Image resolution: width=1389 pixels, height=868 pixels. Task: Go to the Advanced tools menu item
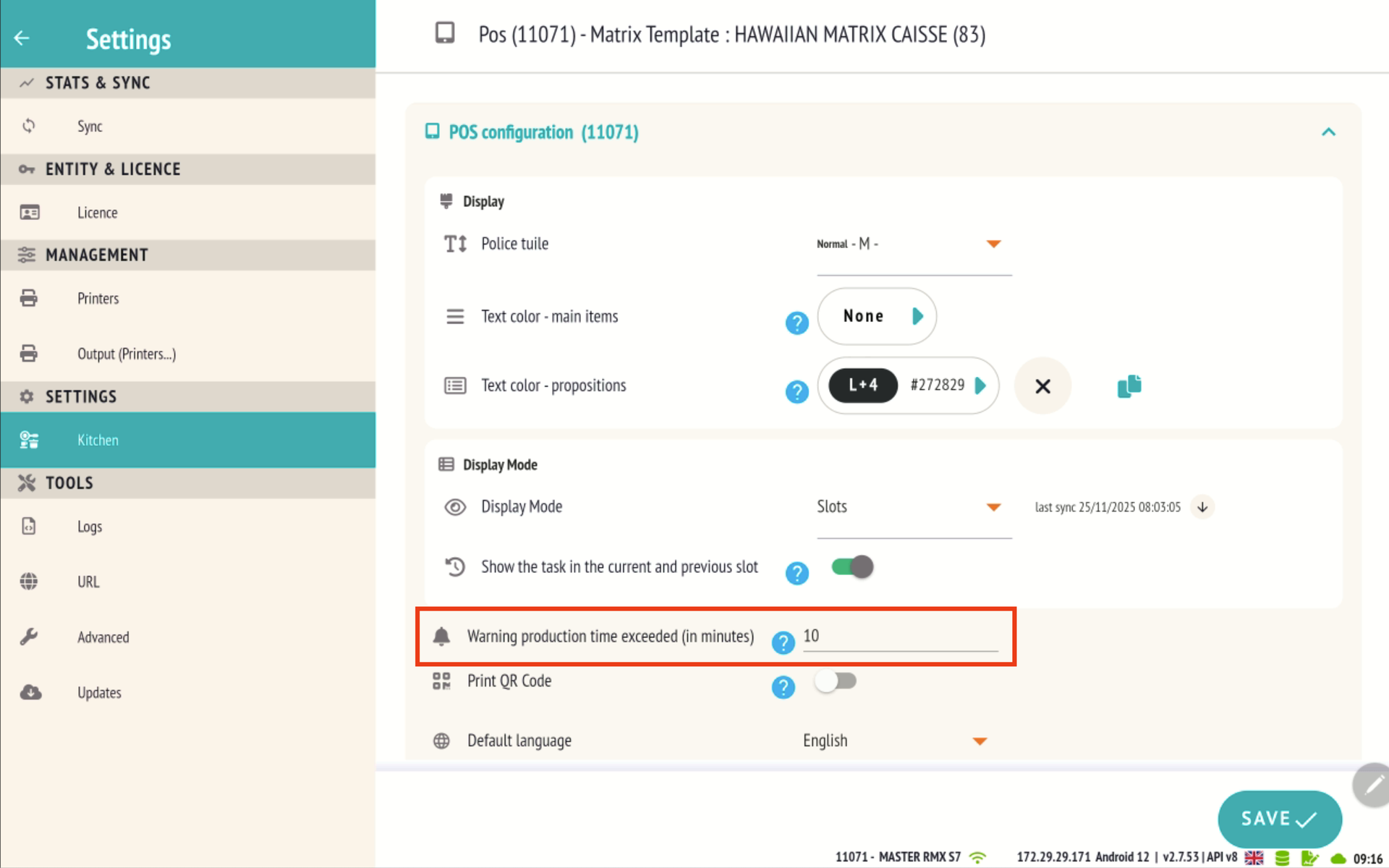103,637
